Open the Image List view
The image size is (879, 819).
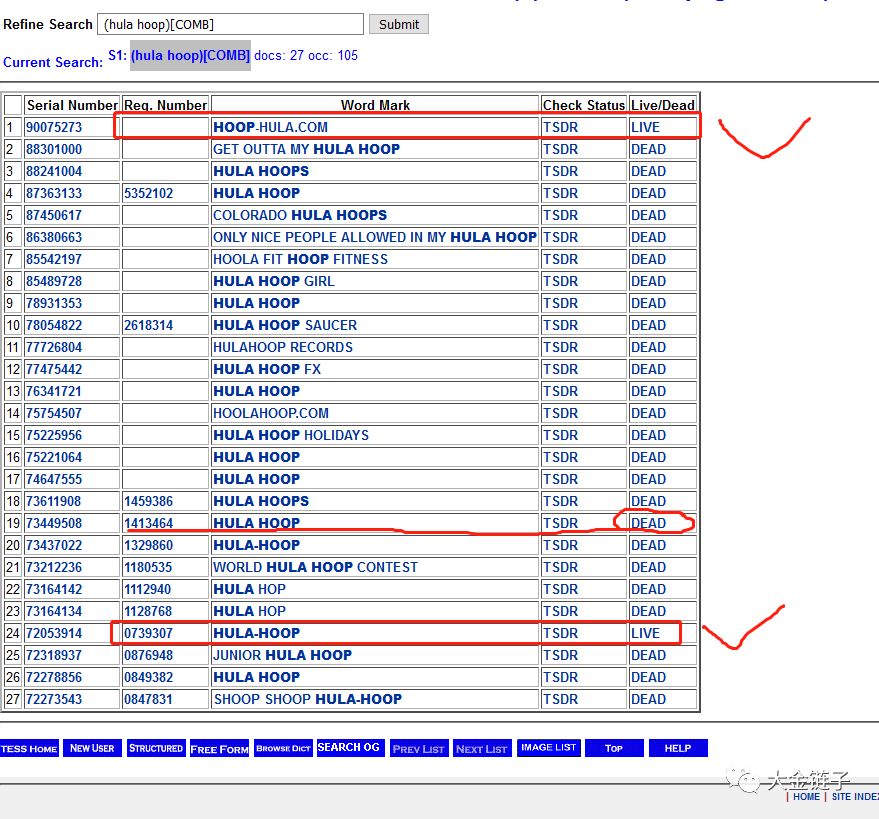(548, 747)
